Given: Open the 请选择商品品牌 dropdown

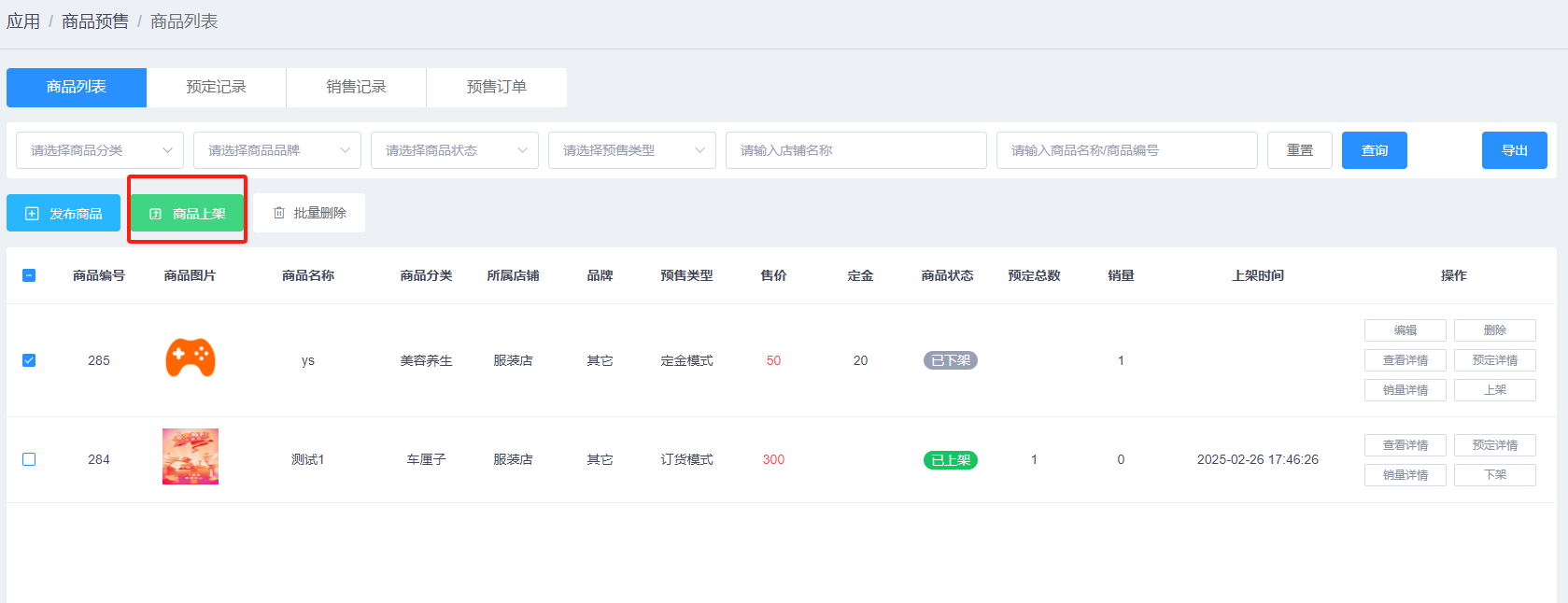Looking at the screenshot, I should point(277,150).
